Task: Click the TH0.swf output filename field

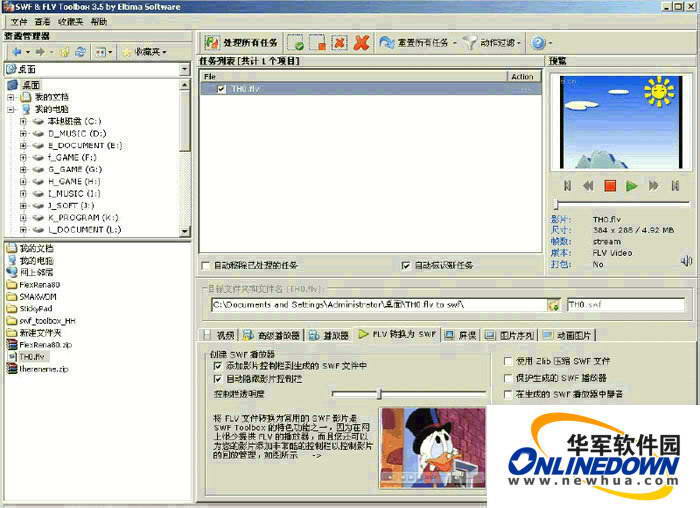Action: pos(625,304)
